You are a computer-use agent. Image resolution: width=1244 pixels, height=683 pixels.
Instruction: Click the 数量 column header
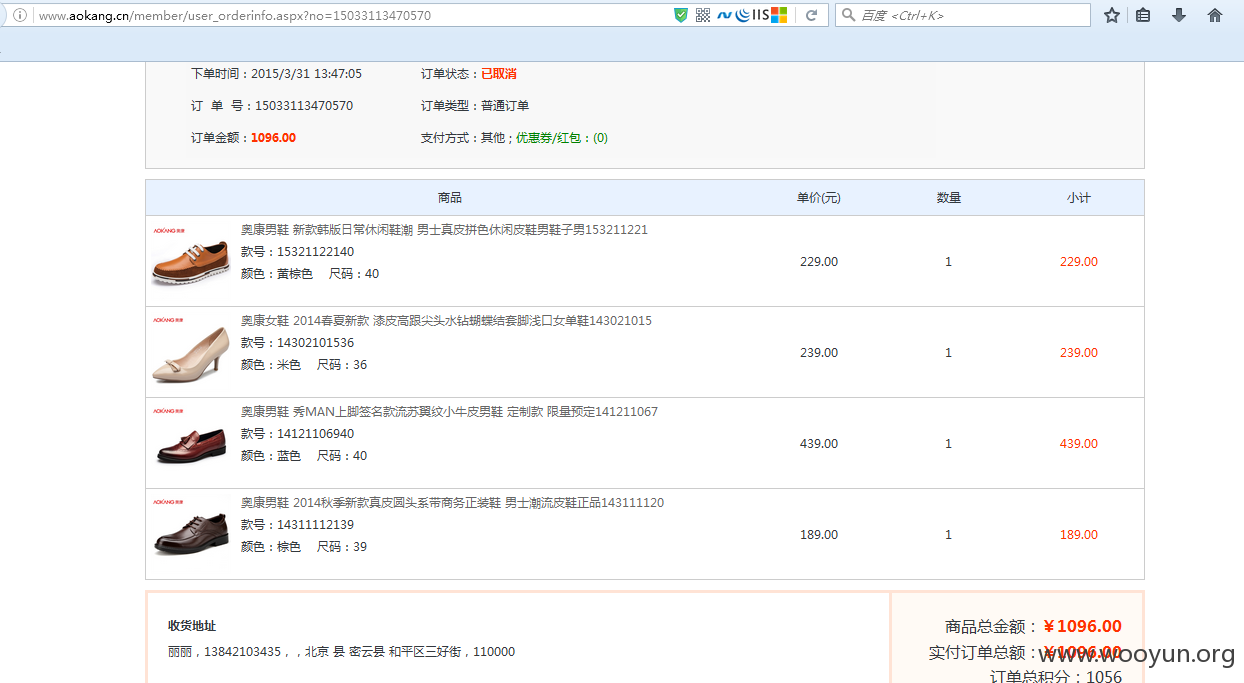[949, 198]
